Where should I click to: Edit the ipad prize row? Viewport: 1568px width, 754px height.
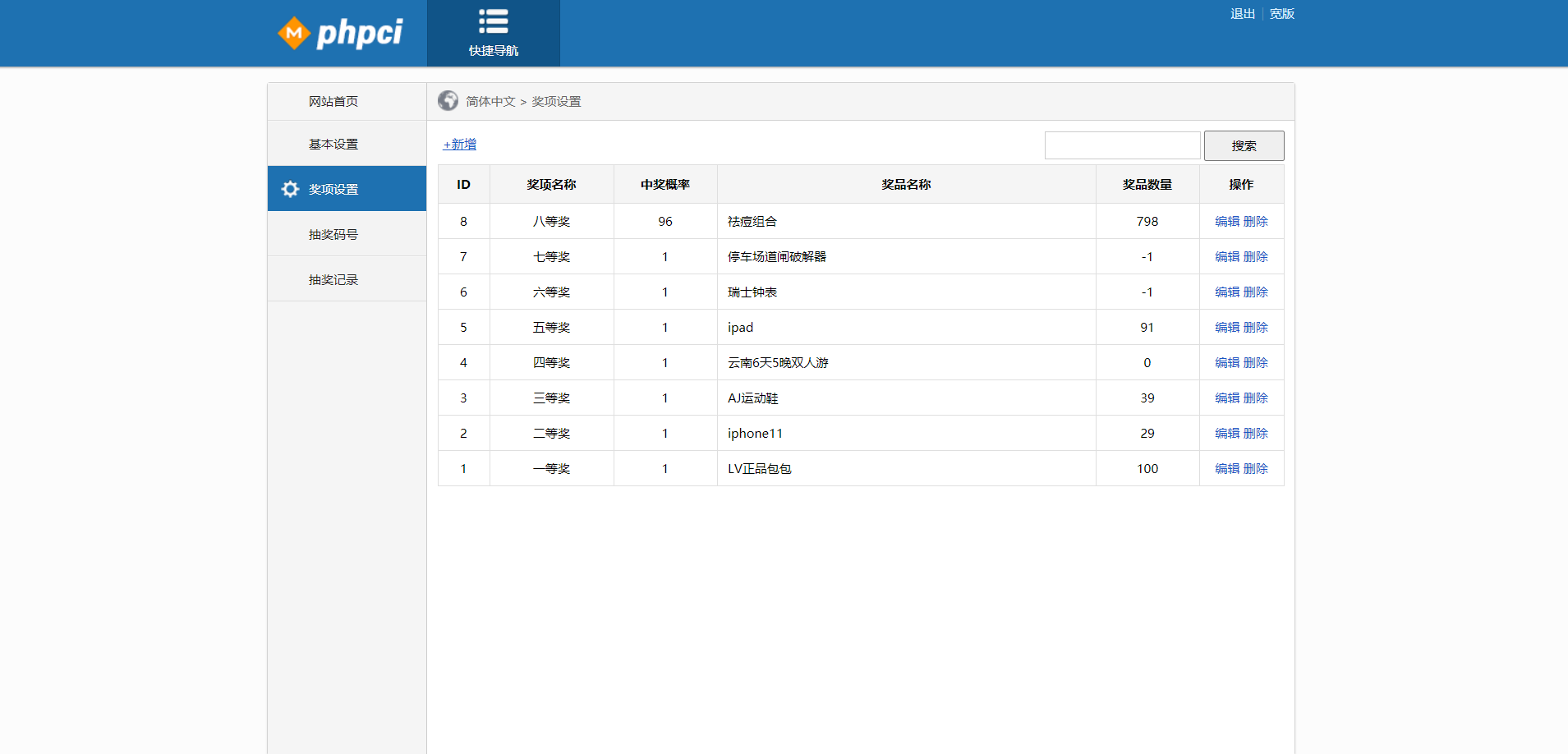[1227, 328]
